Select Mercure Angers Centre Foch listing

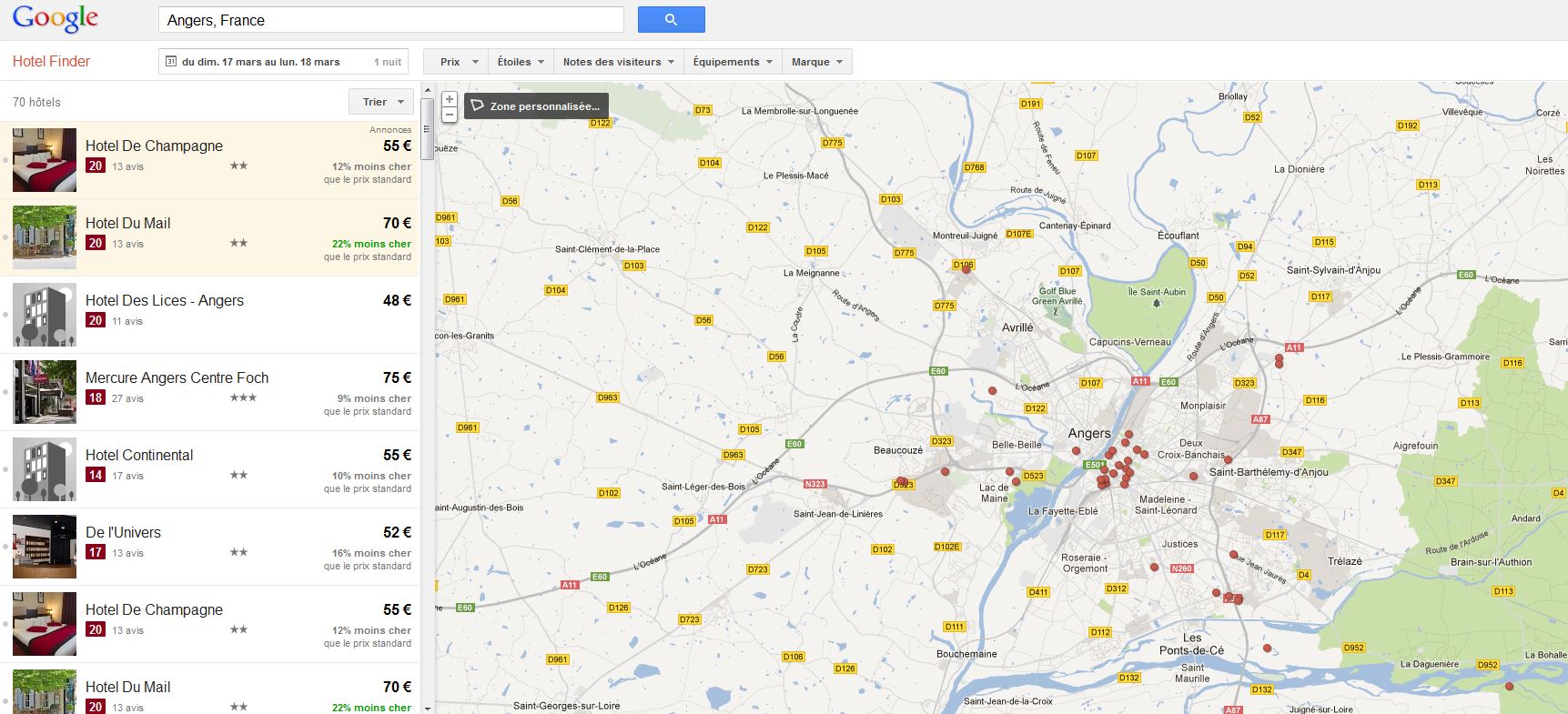point(177,377)
